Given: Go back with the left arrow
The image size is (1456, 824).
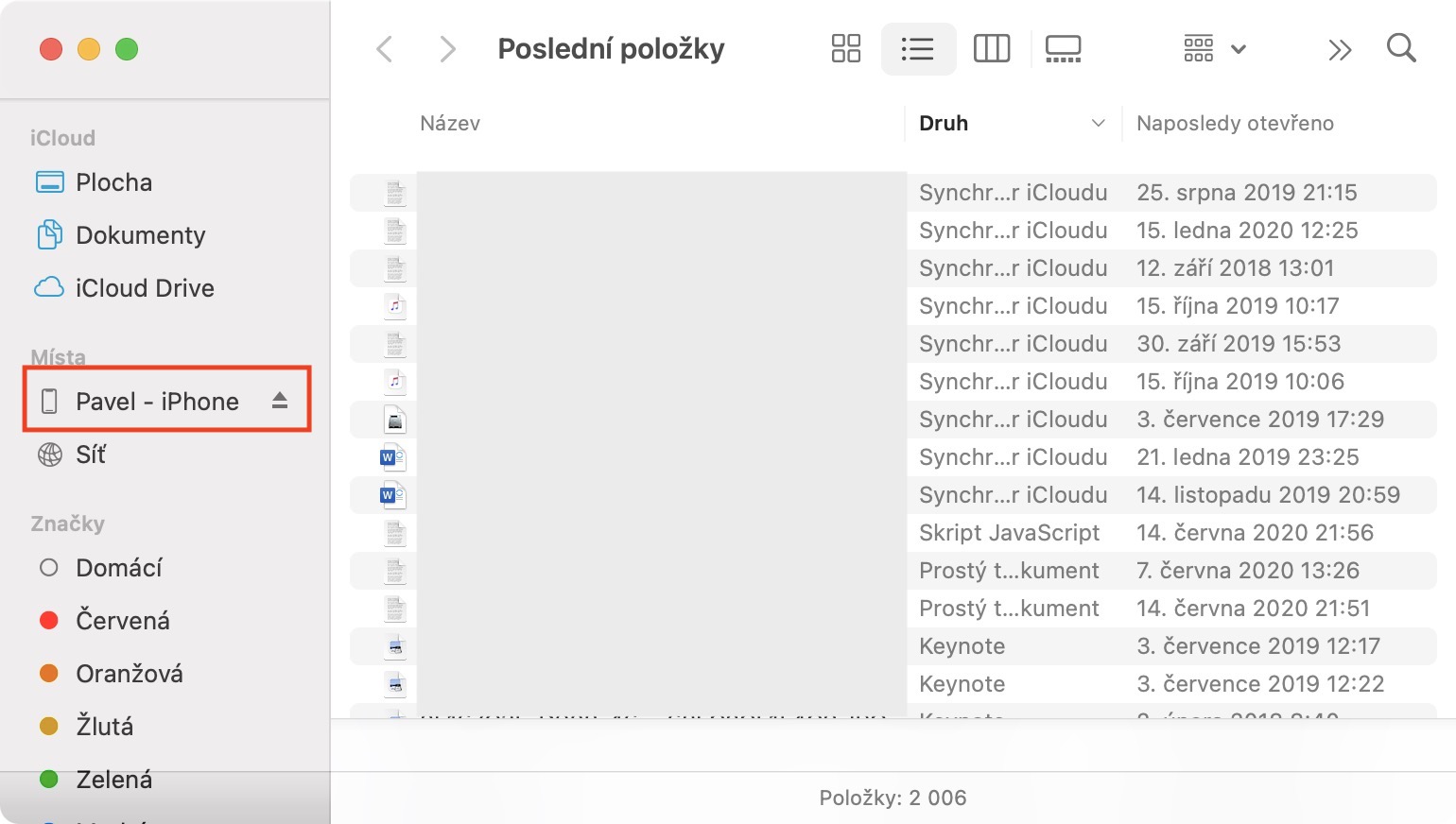Looking at the screenshot, I should click(385, 49).
